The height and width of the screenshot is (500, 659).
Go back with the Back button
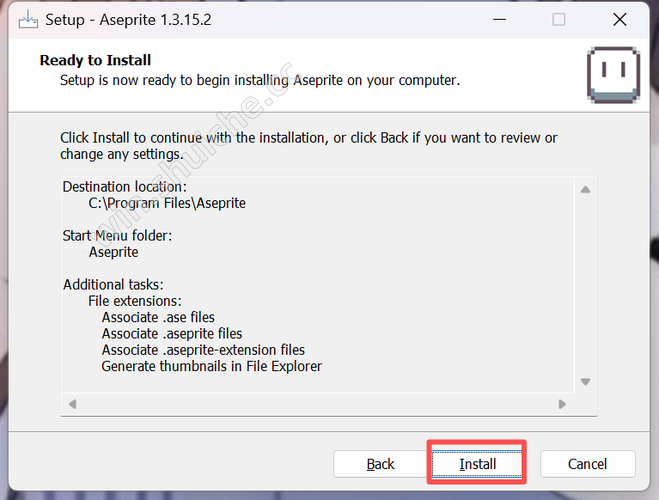point(380,464)
